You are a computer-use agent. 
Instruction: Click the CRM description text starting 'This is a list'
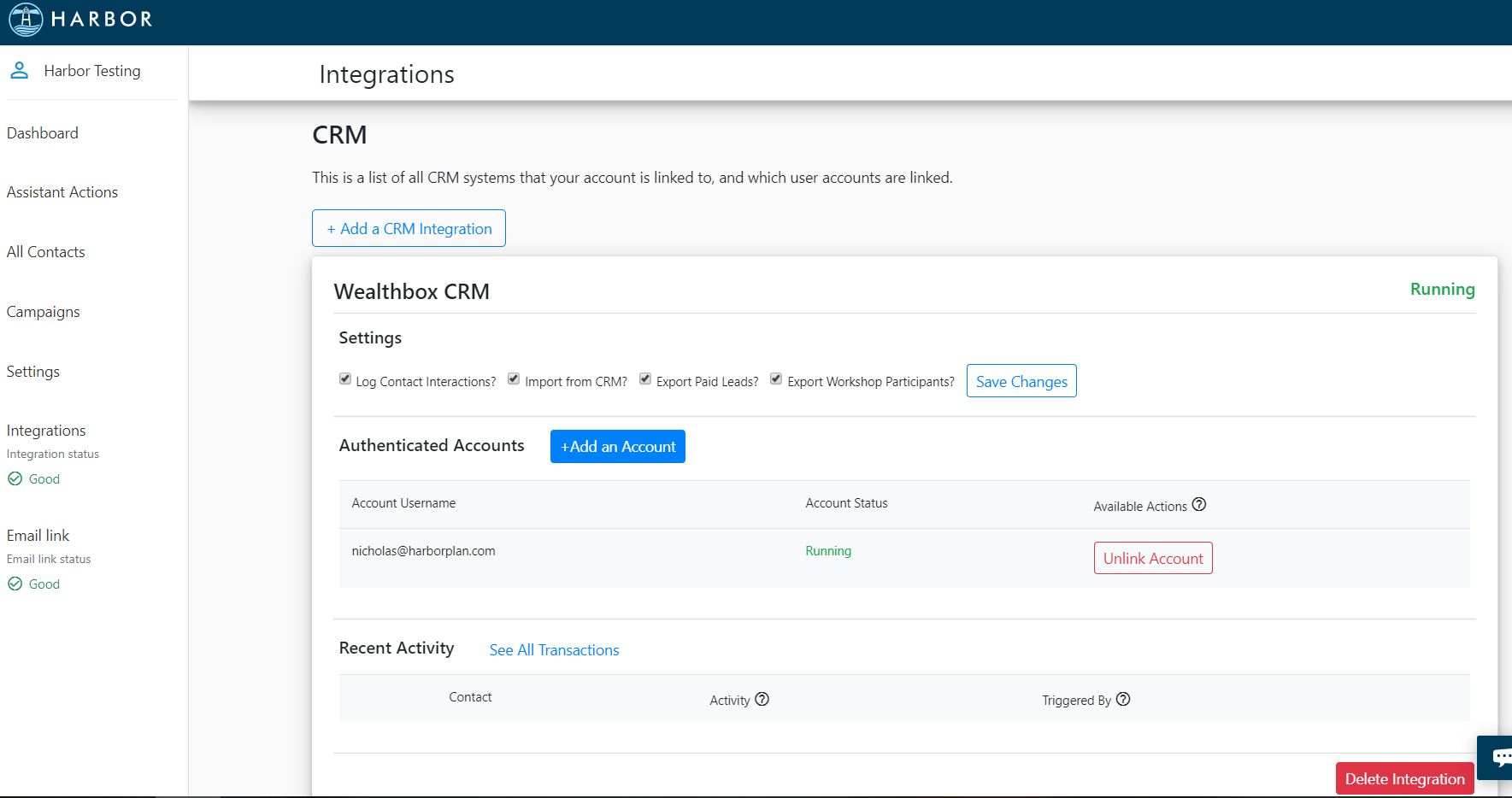[632, 178]
